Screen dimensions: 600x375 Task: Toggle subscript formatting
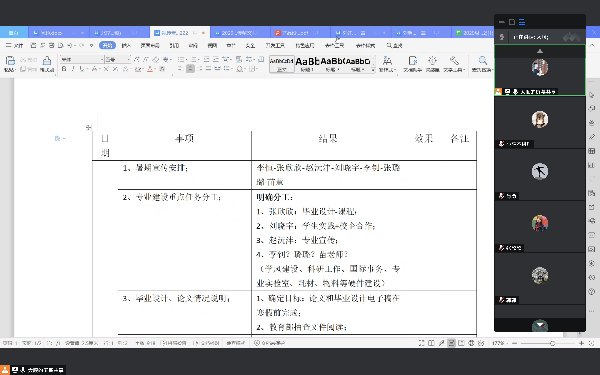coord(115,69)
